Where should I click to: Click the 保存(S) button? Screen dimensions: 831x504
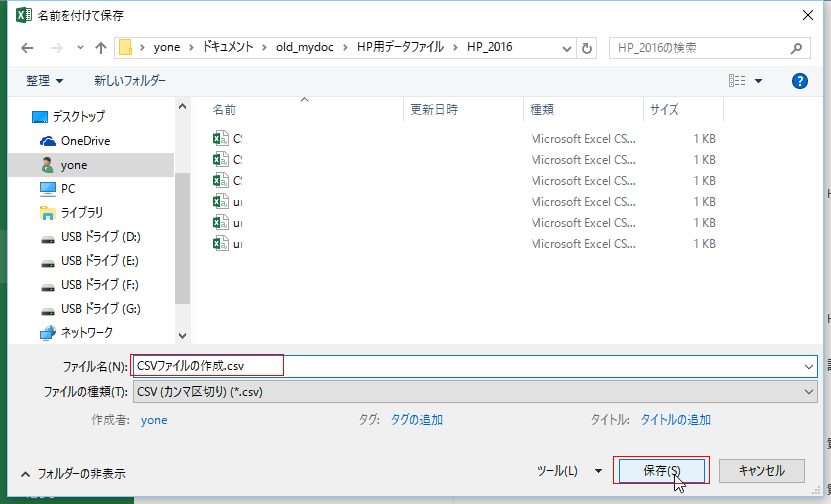click(x=661, y=471)
